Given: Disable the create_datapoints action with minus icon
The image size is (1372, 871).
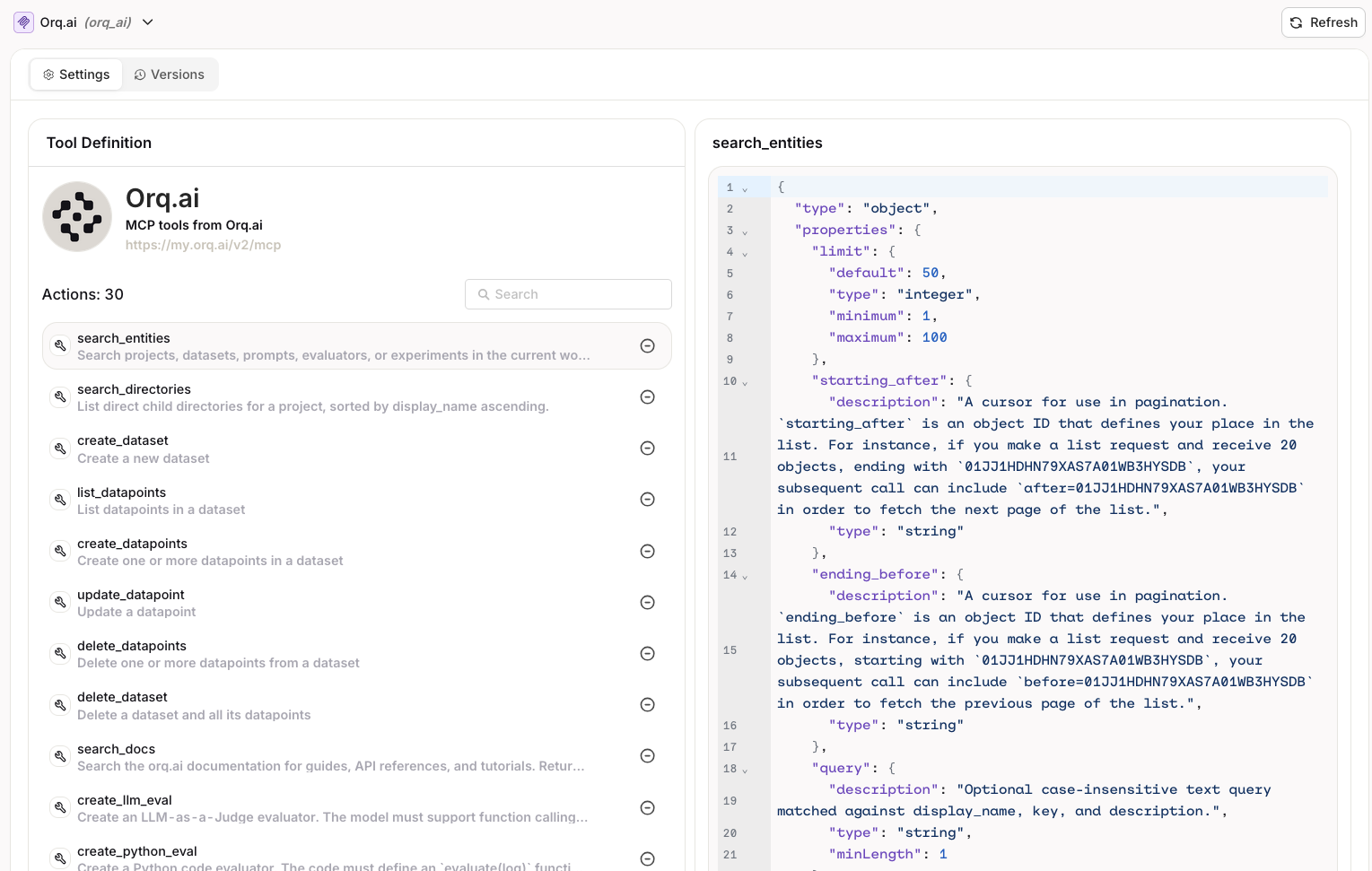Looking at the screenshot, I should point(647,552).
